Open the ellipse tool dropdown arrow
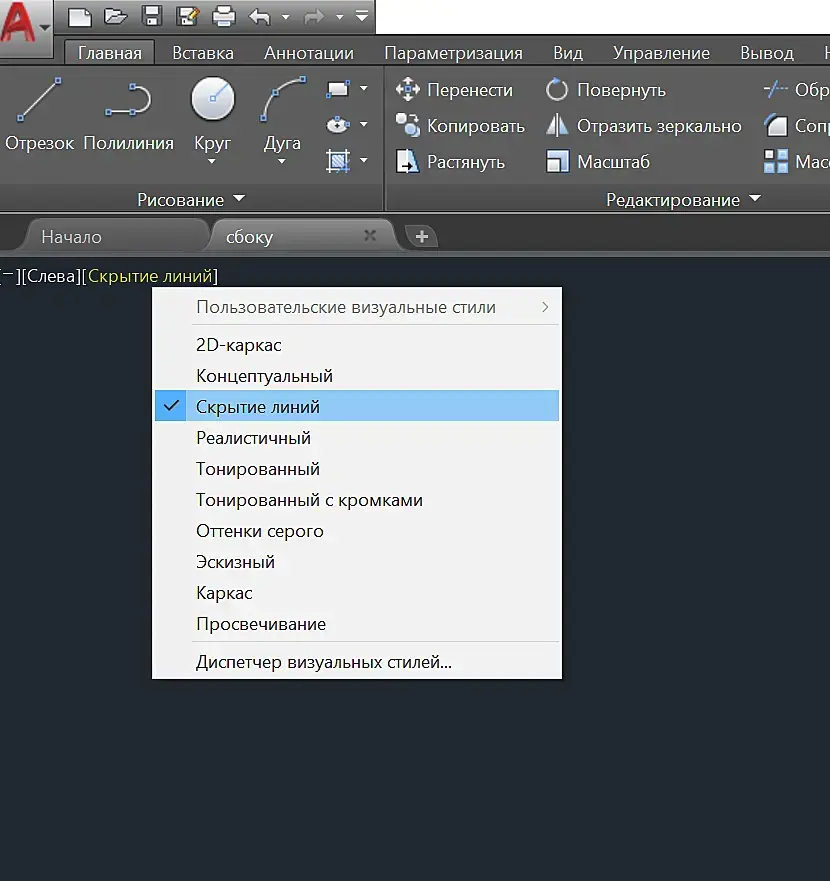This screenshot has width=830, height=881. (x=364, y=124)
